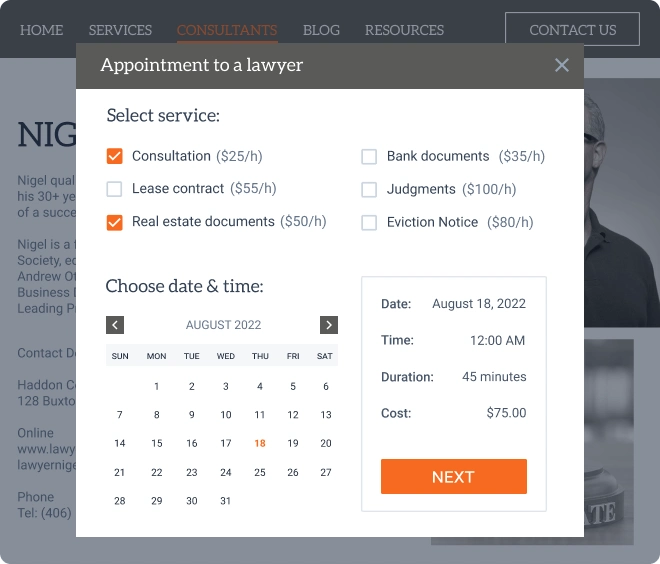Select August 25 on the calendar
The height and width of the screenshot is (564, 660).
click(x=260, y=472)
